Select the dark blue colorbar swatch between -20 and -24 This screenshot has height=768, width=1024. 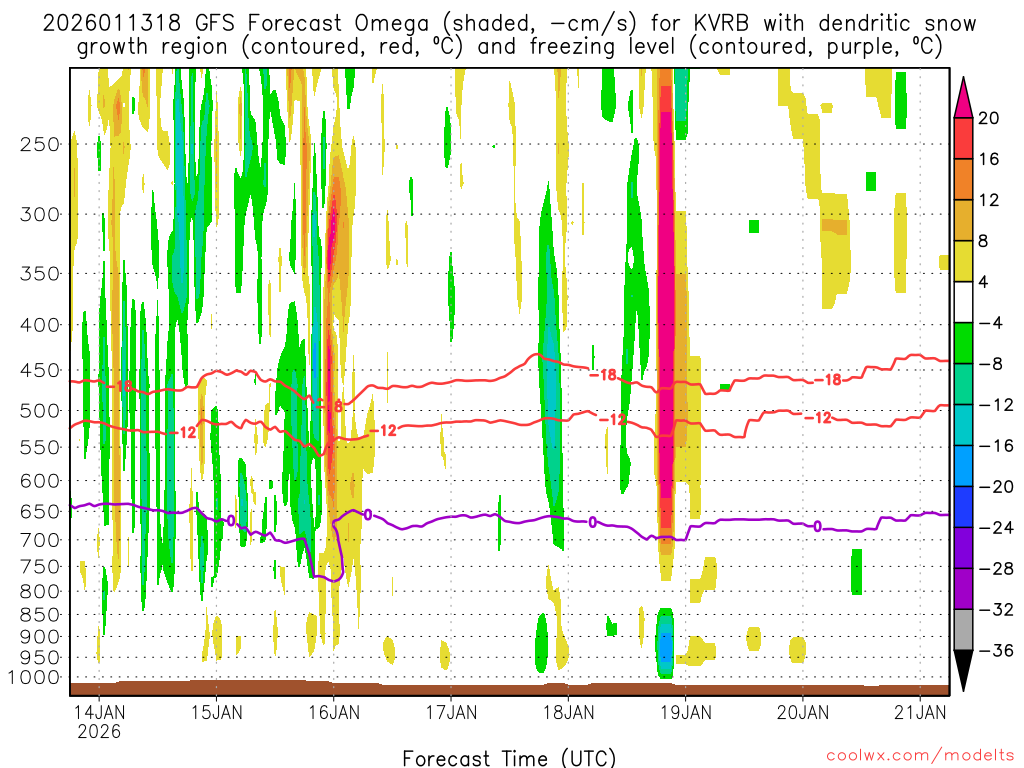[x=965, y=507]
